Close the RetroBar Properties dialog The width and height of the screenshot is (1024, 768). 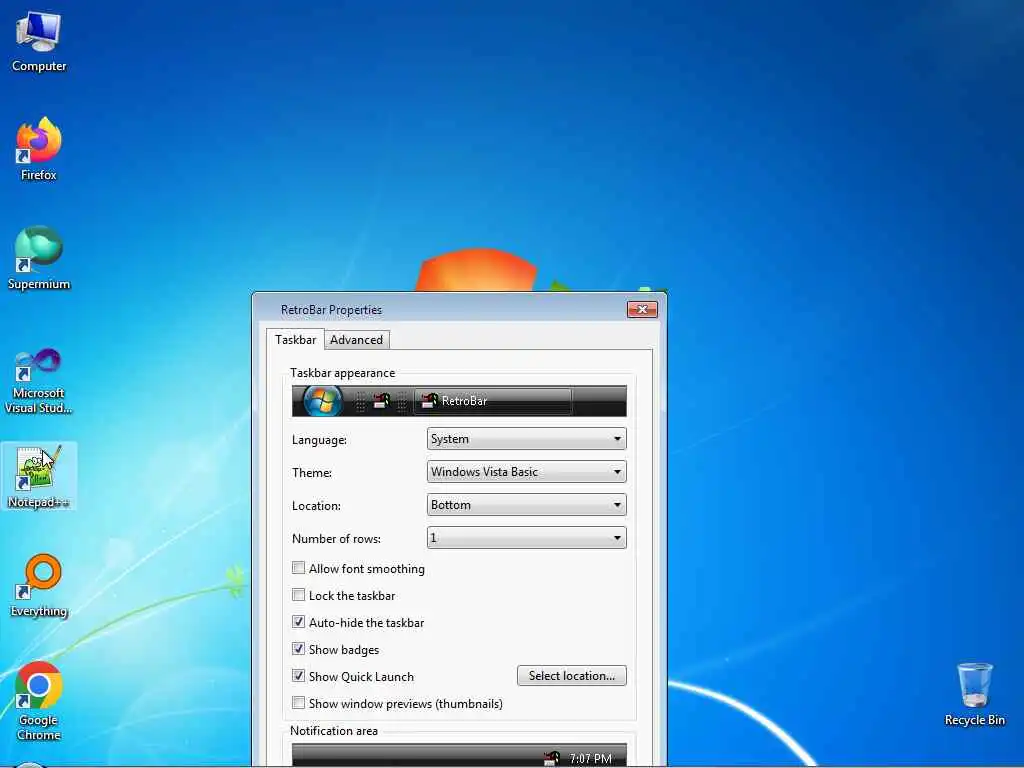tap(642, 310)
